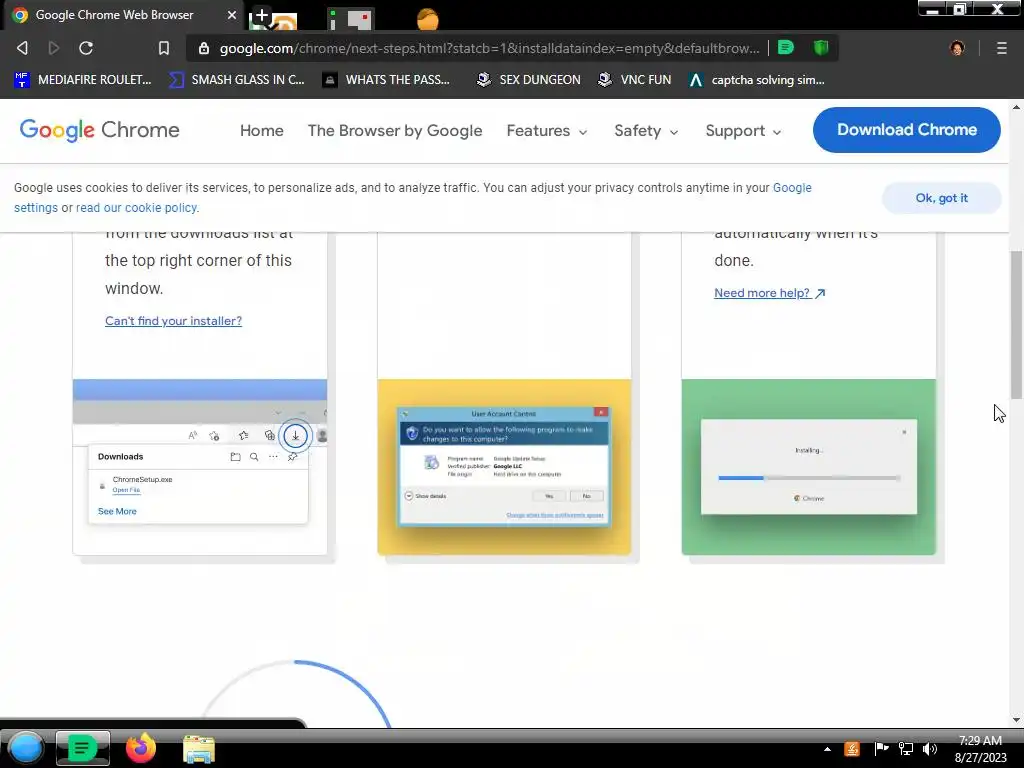Open the WHATS THE PASS... bookmark

pyautogui.click(x=386, y=80)
